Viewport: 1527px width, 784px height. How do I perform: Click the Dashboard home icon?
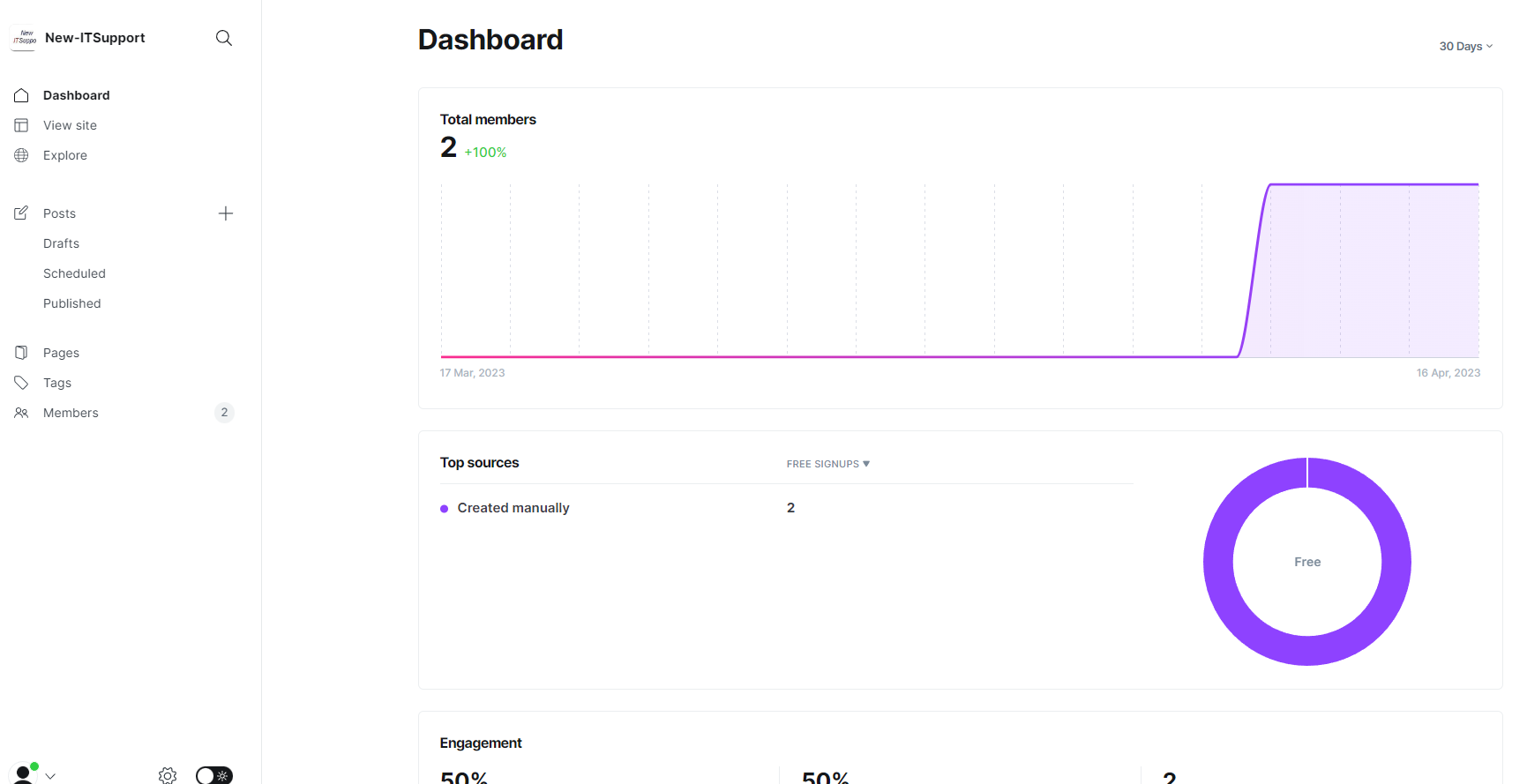[22, 95]
